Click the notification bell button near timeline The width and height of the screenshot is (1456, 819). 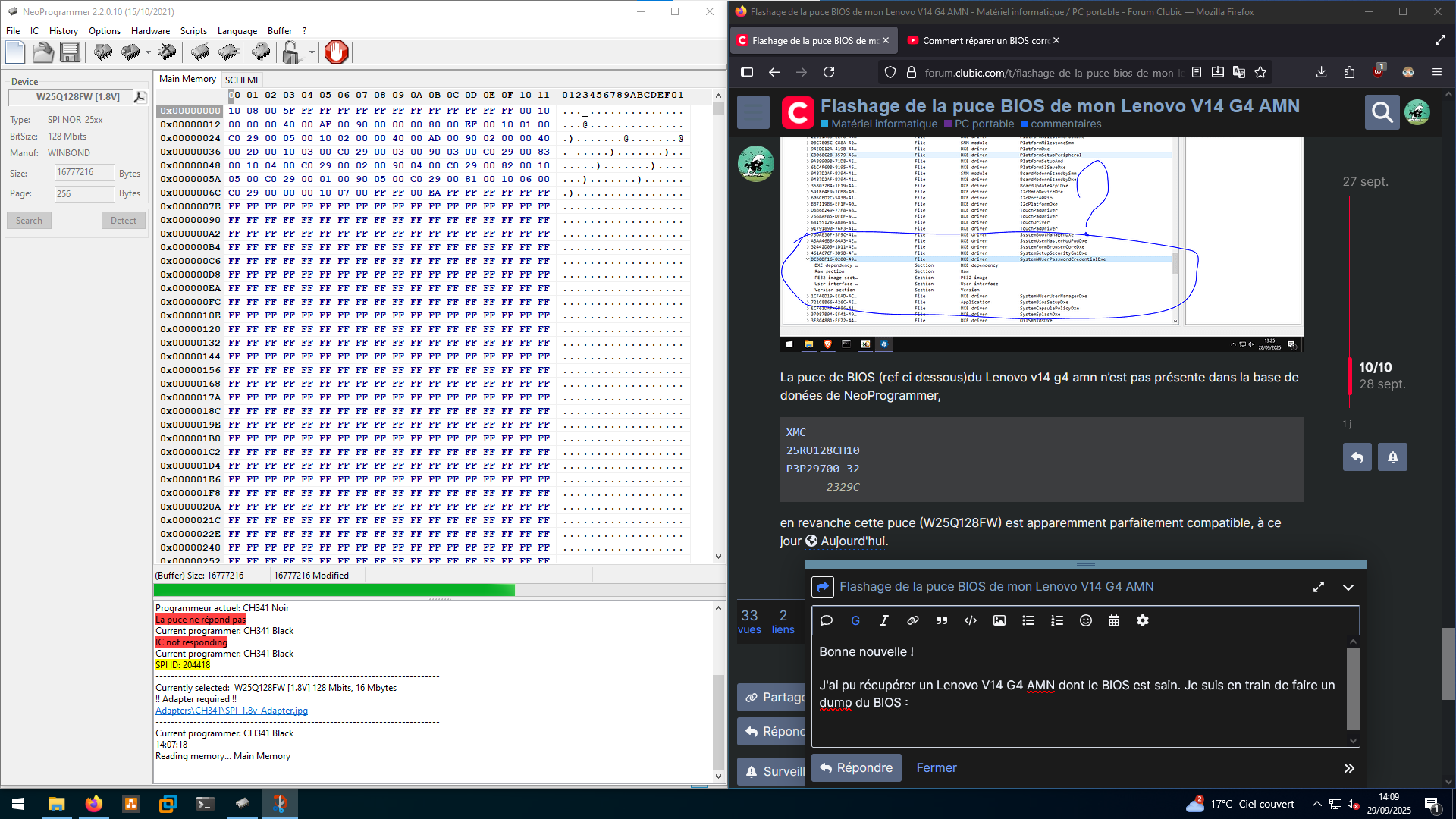coord(1393,457)
